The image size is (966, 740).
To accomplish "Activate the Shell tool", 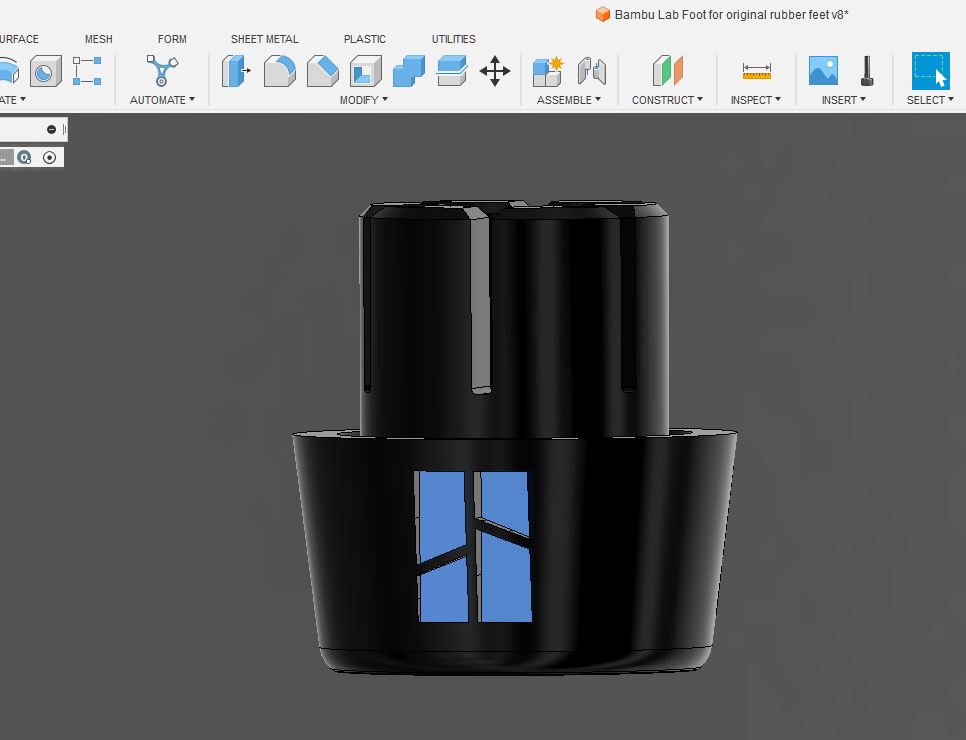I will [365, 71].
